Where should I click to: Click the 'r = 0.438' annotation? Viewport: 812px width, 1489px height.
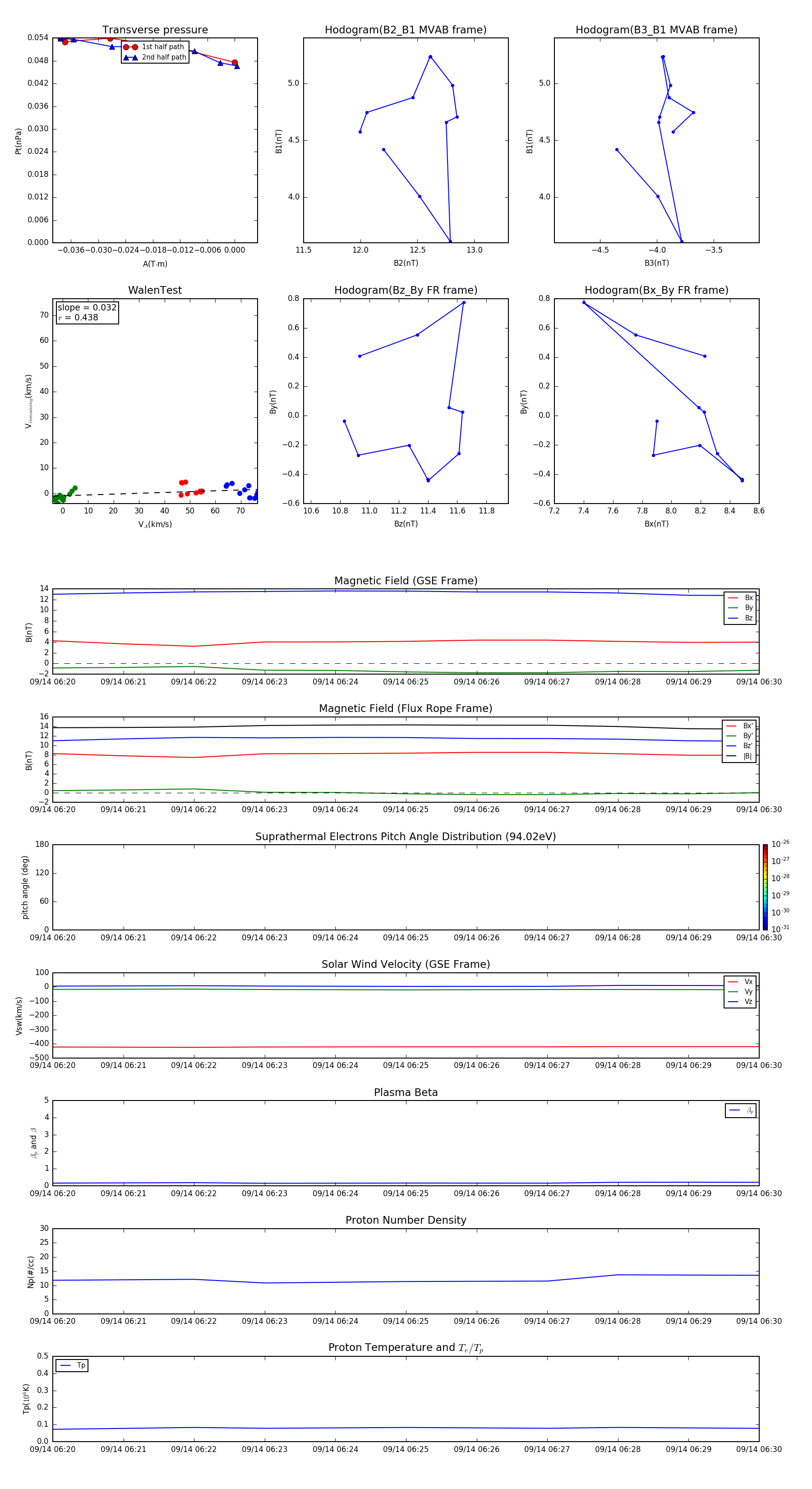pos(78,317)
